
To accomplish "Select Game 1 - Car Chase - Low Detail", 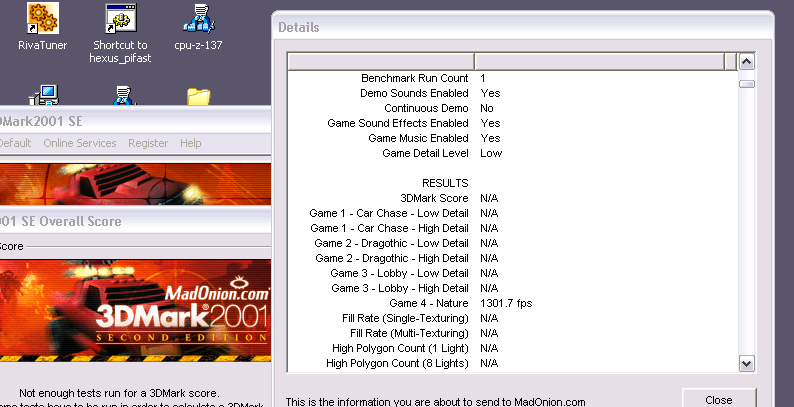I will point(512,213).
